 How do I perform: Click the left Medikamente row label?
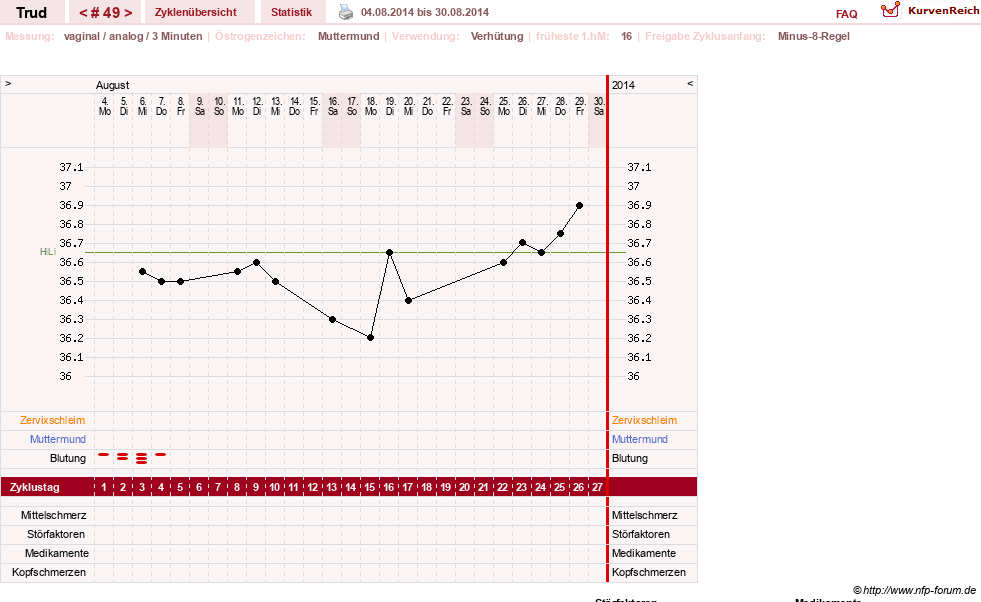[57, 553]
